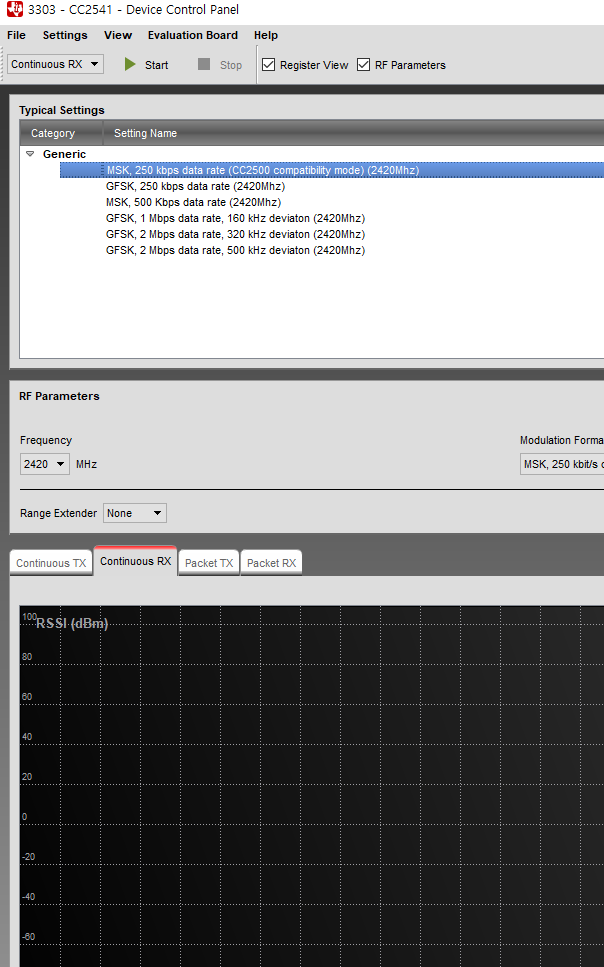Switch to the Packet TX tab
This screenshot has width=604, height=967.
point(209,563)
